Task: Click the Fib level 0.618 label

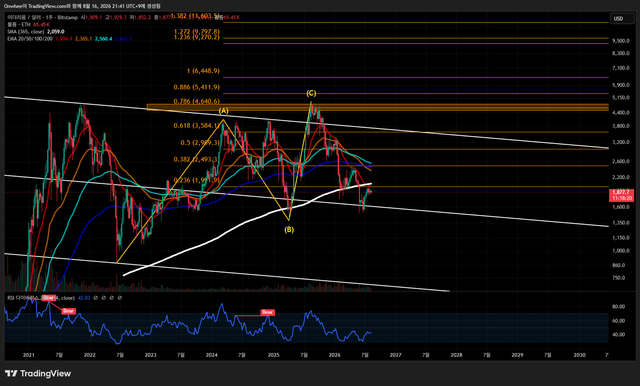Action: click(x=197, y=125)
